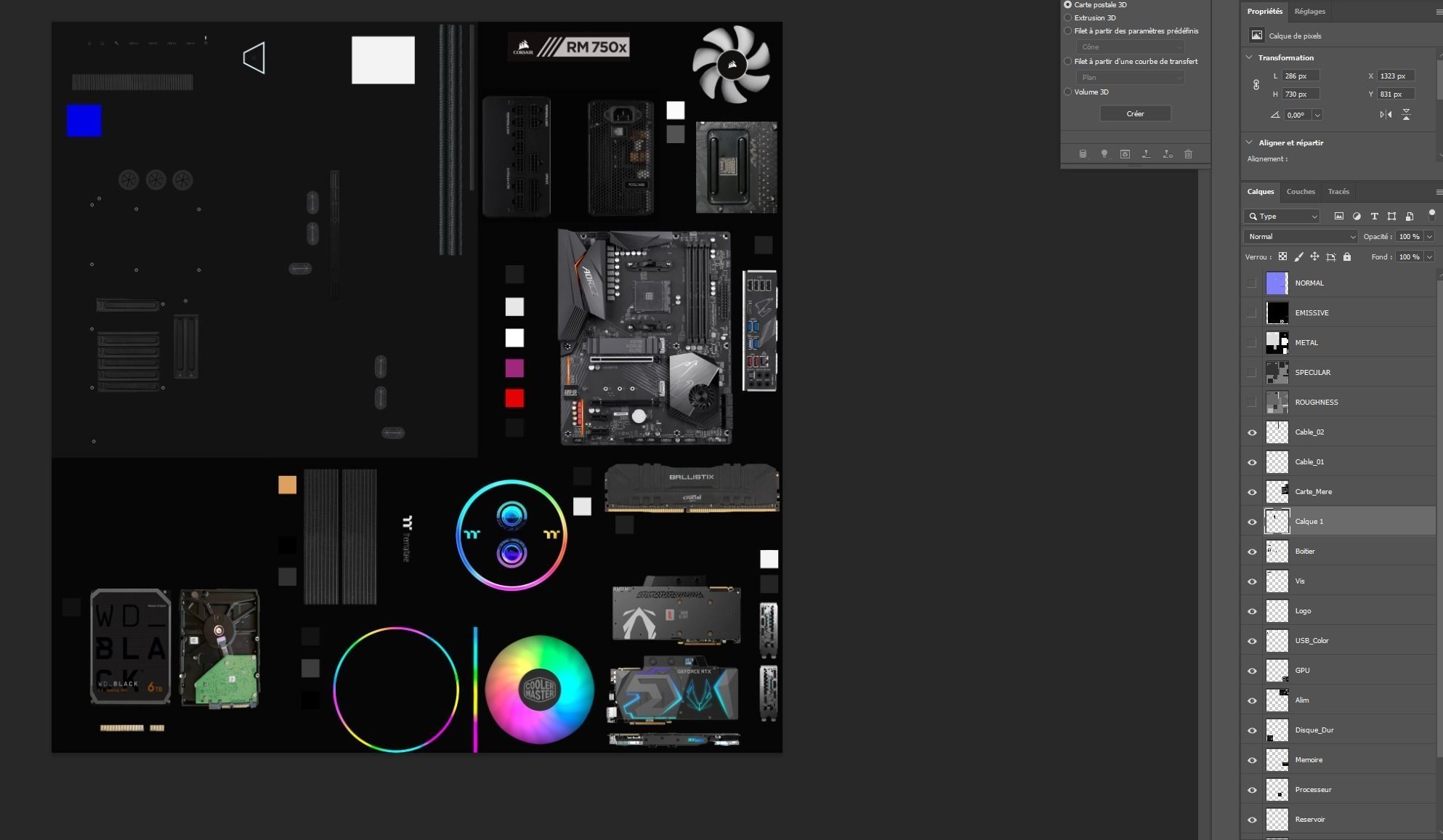The height and width of the screenshot is (840, 1443).
Task: Delete the 3D item with trash icon
Action: pyautogui.click(x=1188, y=154)
